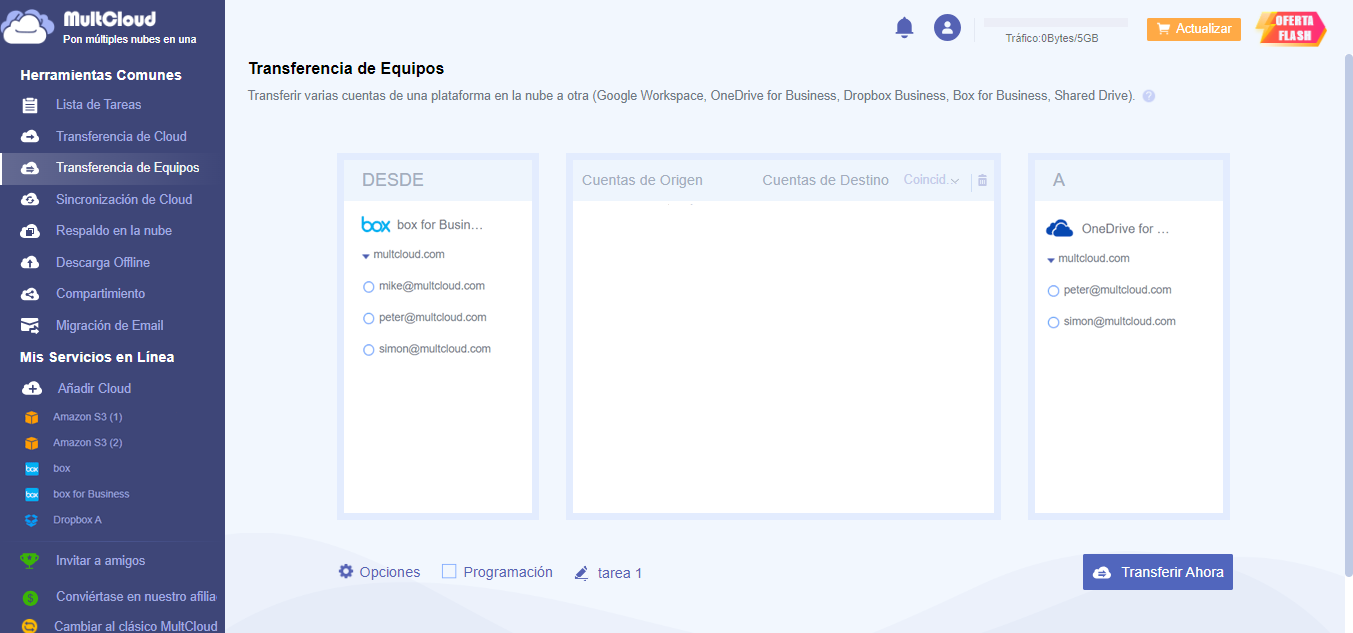Viewport: 1353px width, 633px height.
Task: Click the help question mark icon
Action: click(x=1149, y=97)
